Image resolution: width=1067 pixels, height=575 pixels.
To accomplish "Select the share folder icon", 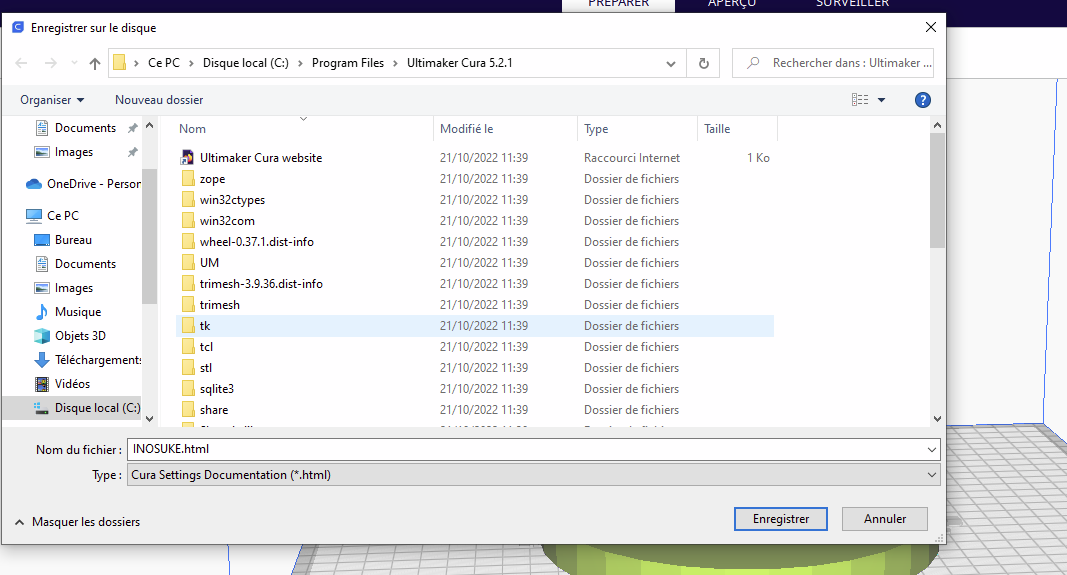I will pos(188,410).
